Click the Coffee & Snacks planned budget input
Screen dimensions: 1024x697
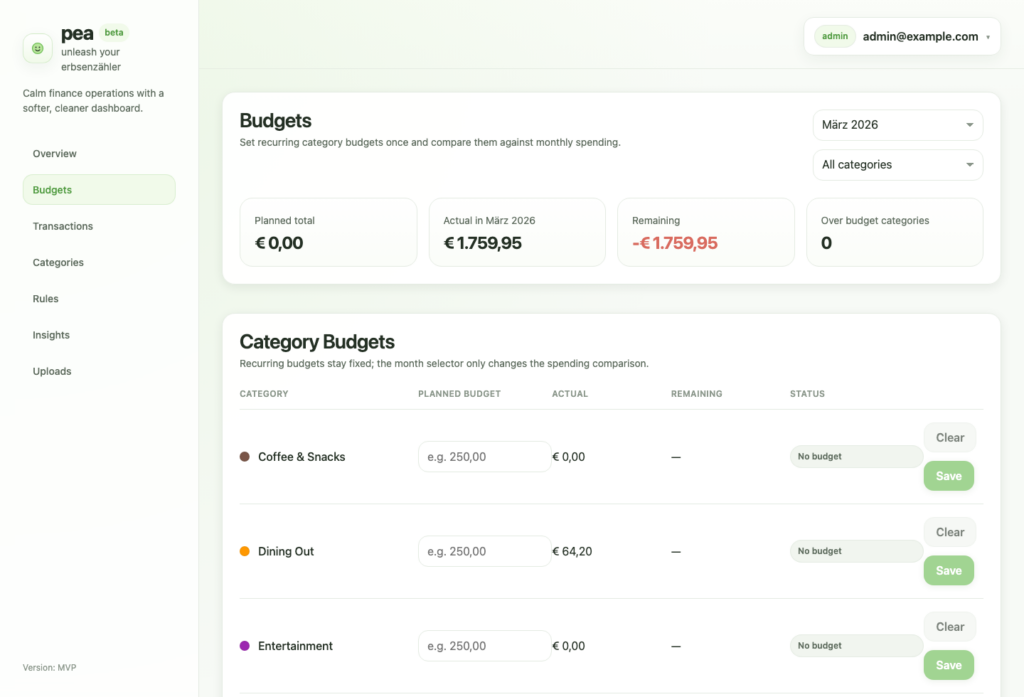coord(484,457)
